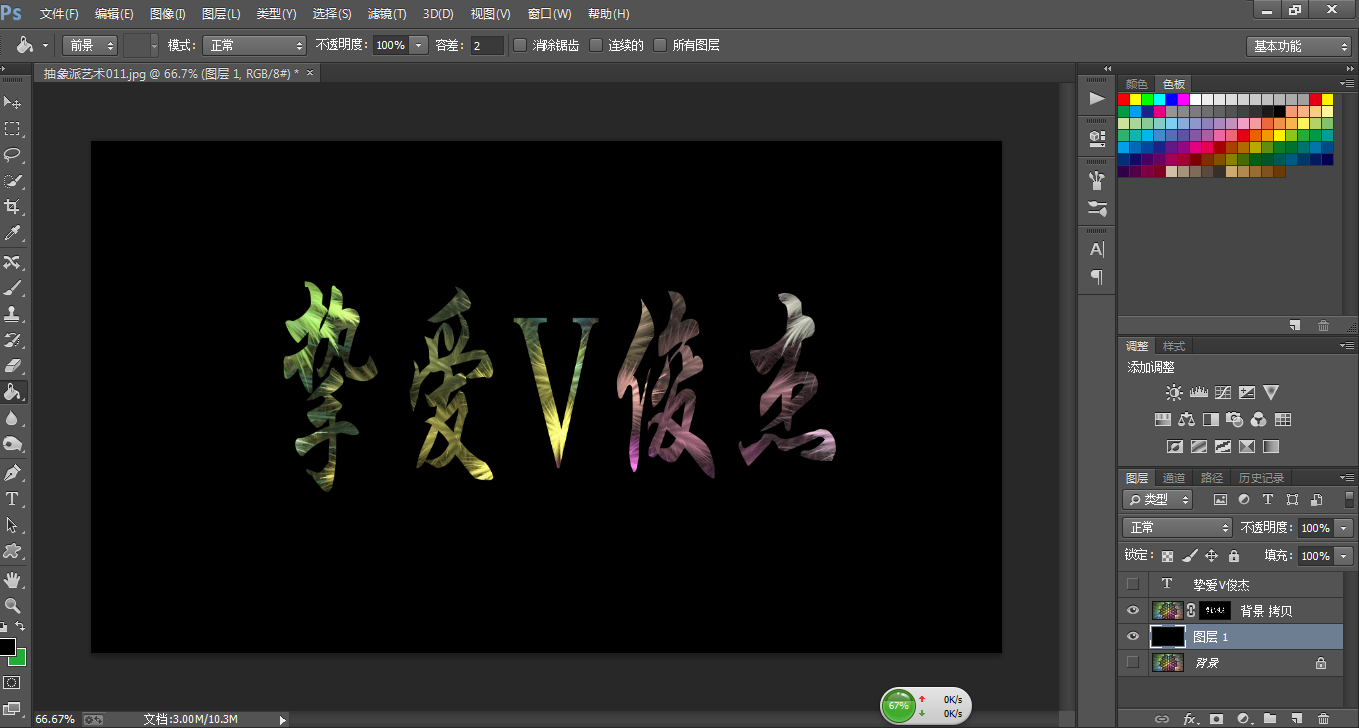Add a Channel Mixer adjustment
Screen dimensions: 1359x728
1259,420
